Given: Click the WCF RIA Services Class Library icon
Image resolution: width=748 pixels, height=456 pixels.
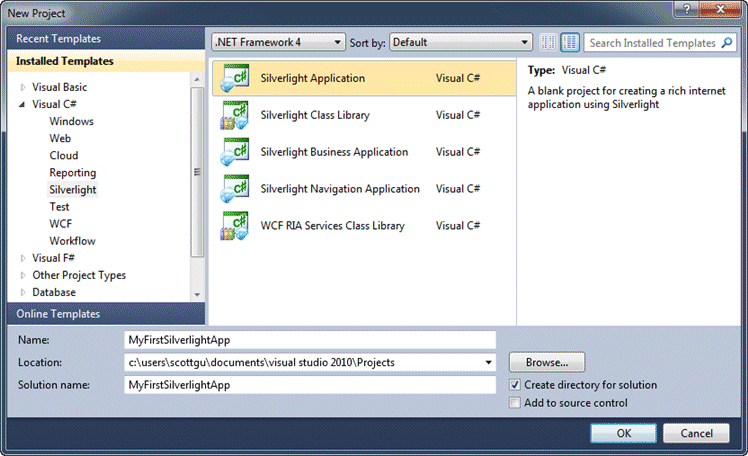Looking at the screenshot, I should point(234,225).
